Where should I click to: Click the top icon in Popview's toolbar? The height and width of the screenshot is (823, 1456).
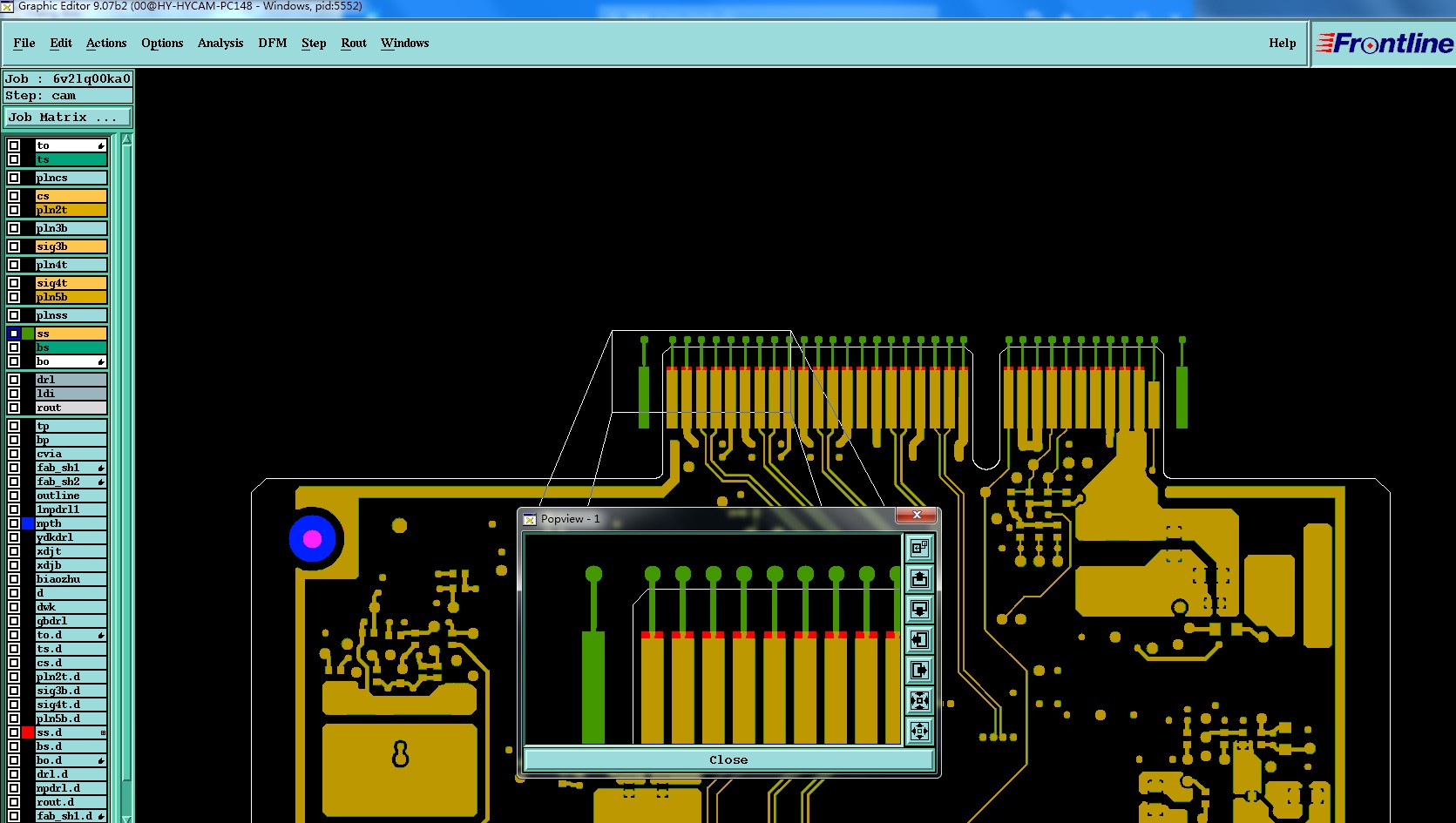(x=919, y=548)
